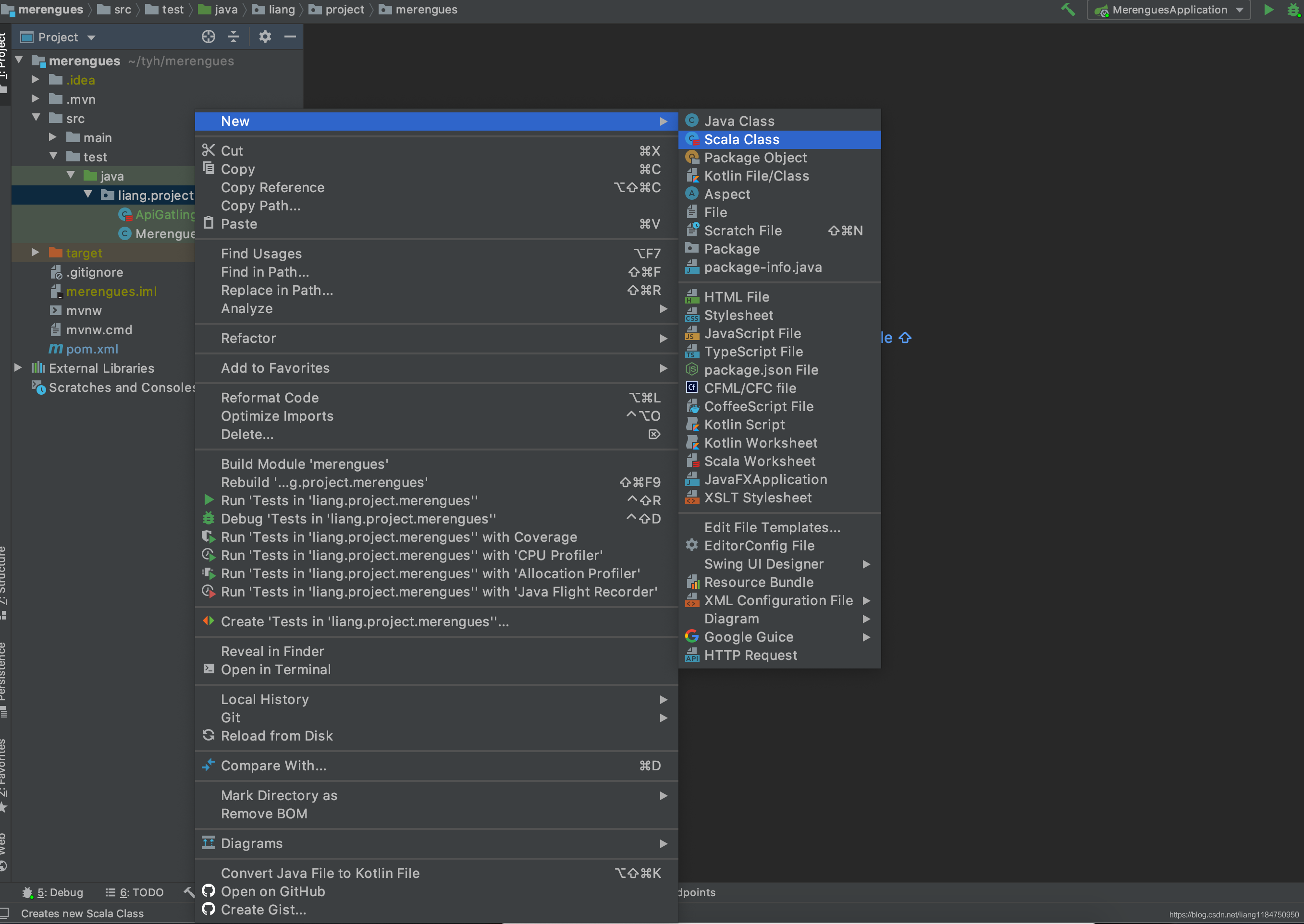Screen dimensions: 1304x924
Task: Select Kotlin File/Class from the New submenu
Action: [756, 176]
